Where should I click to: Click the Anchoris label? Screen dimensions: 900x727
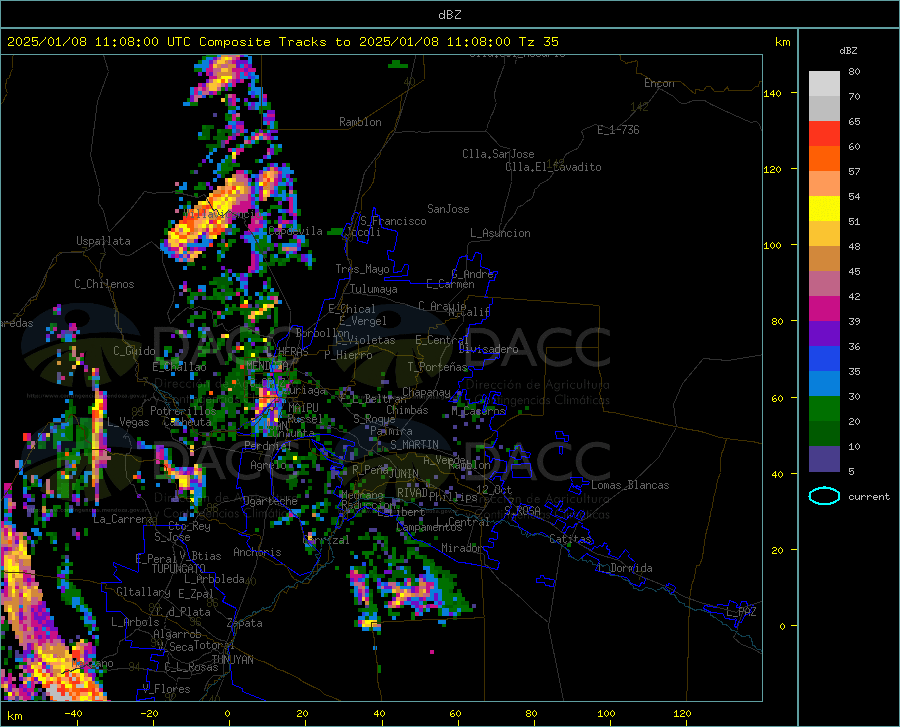pos(257,552)
